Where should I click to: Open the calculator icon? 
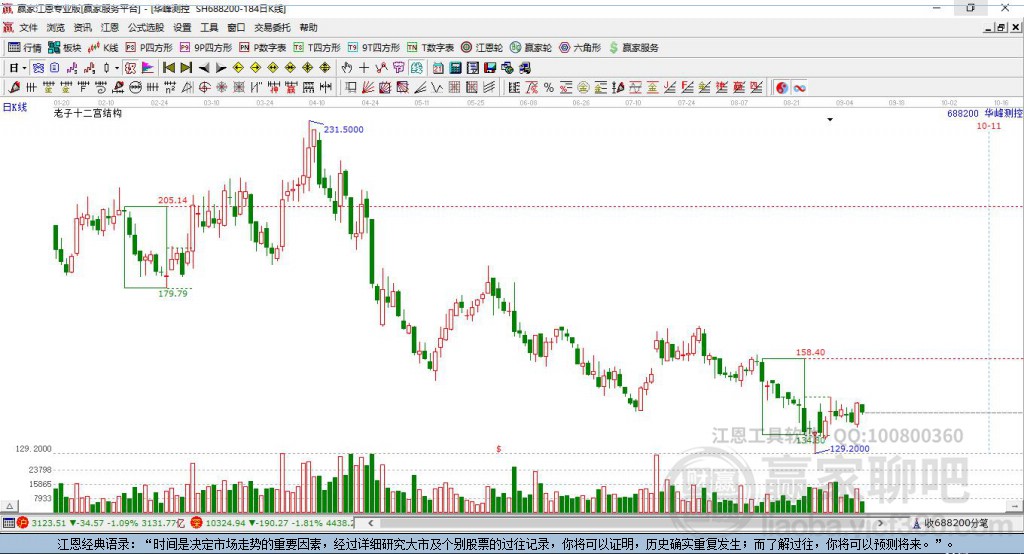click(456, 68)
